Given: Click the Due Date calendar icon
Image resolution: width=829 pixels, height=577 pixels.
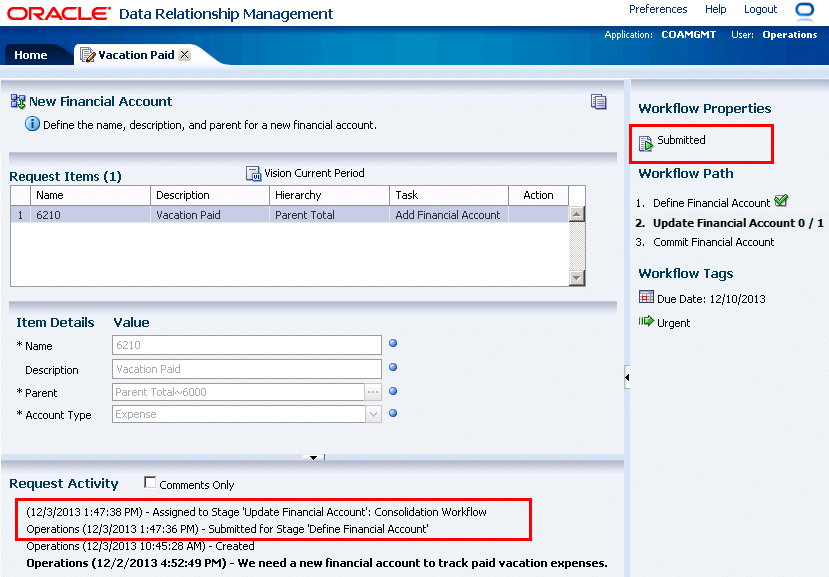Looking at the screenshot, I should 646,297.
